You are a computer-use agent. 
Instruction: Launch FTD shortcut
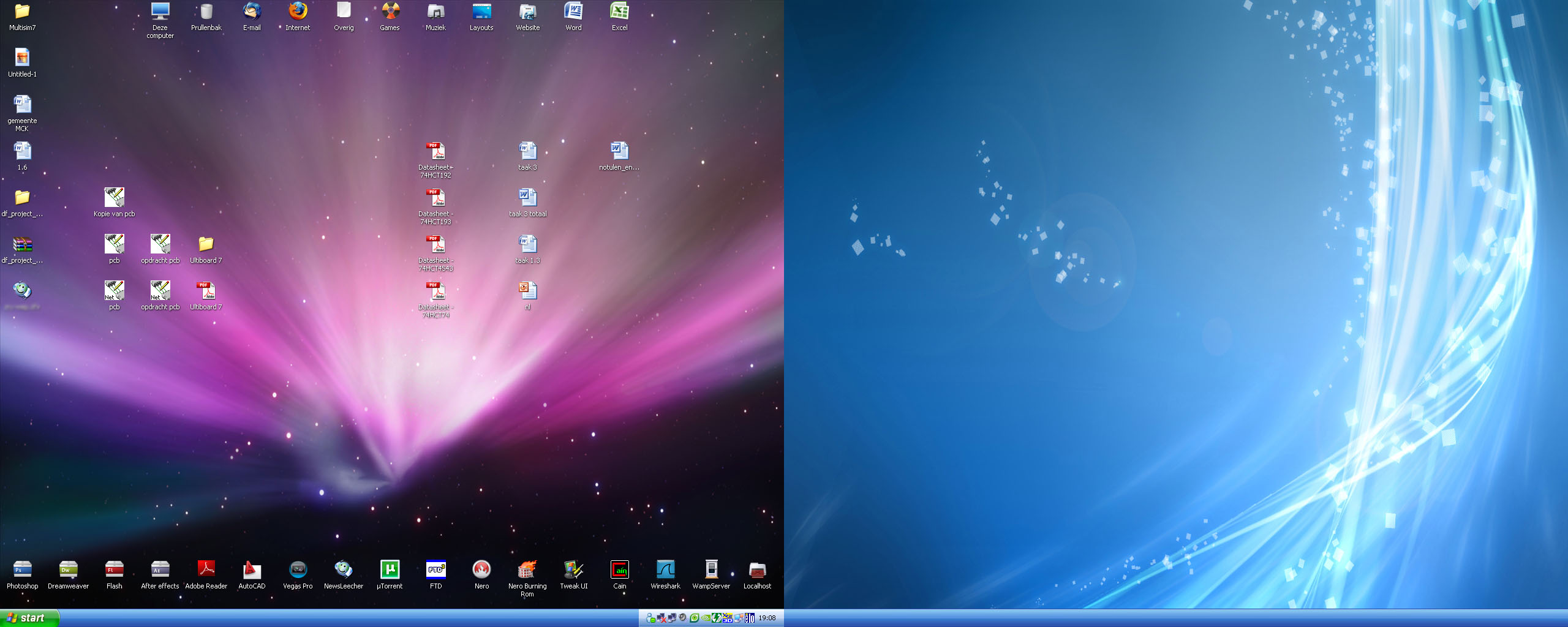[435, 575]
